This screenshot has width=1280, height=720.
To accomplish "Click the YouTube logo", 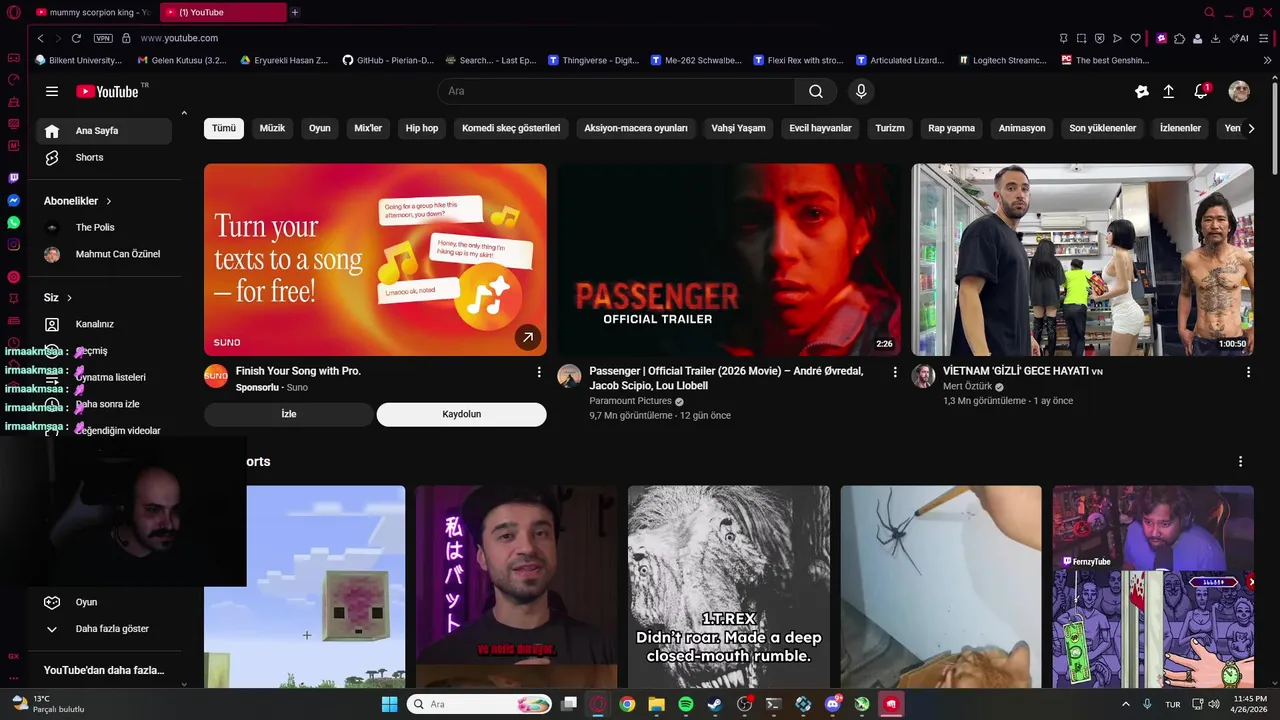I will click(107, 91).
